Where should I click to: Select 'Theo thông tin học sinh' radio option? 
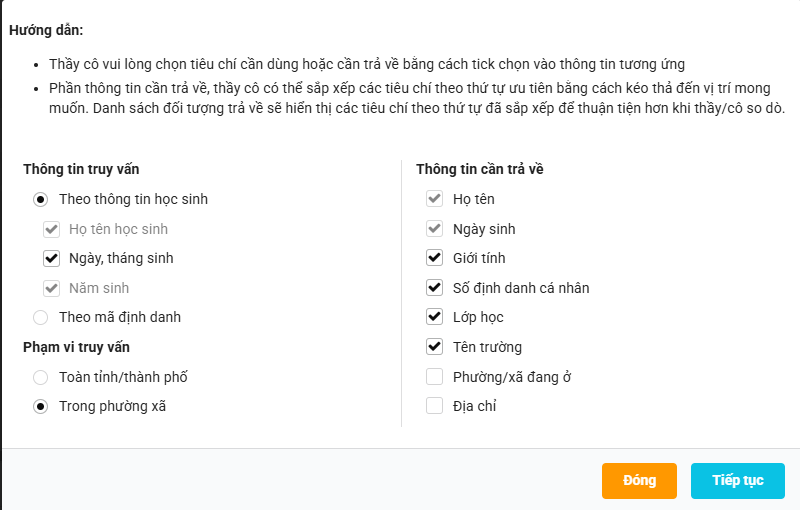(40, 199)
